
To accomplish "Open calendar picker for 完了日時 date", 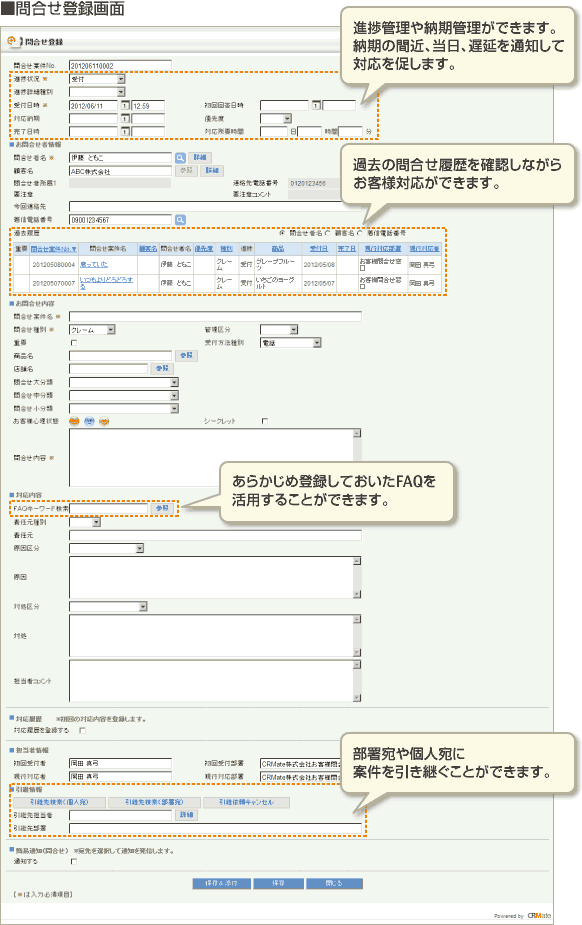I will coord(125,132).
